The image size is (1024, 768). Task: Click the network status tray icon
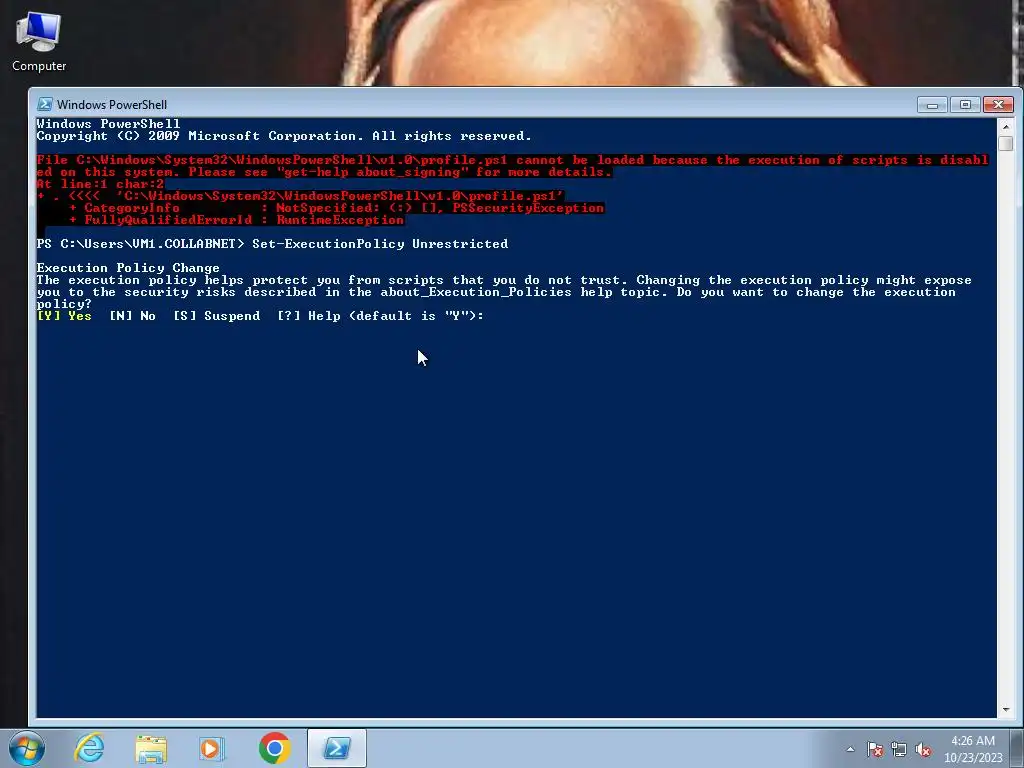899,749
